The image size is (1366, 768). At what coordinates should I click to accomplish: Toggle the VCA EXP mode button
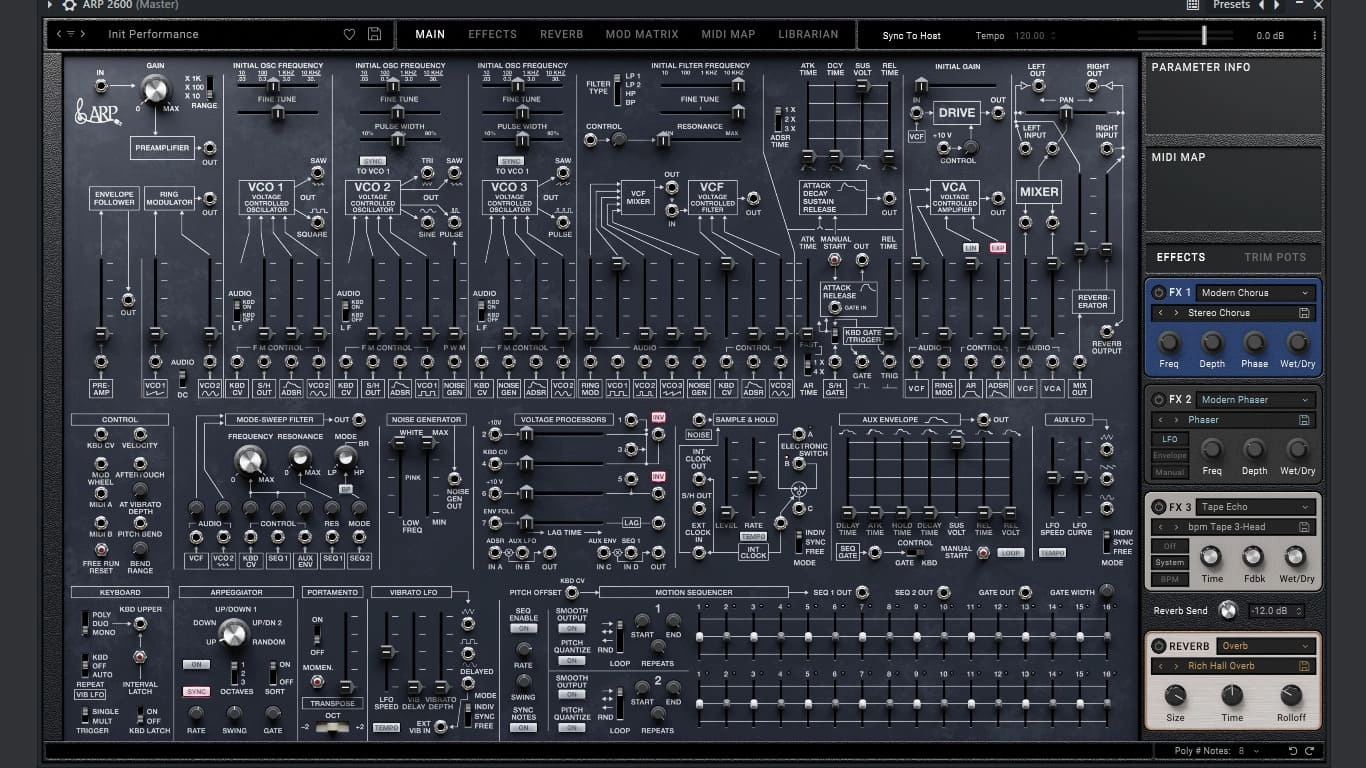coord(997,248)
